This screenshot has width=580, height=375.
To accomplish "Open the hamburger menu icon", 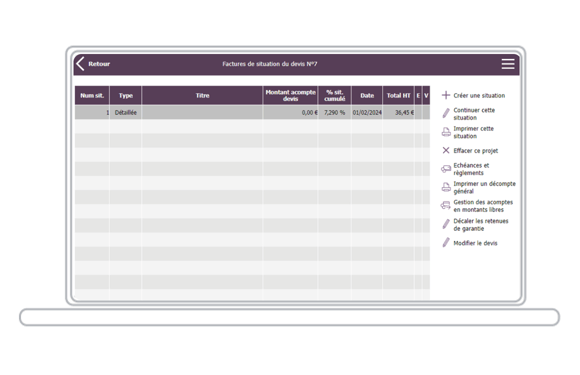I will click(x=508, y=64).
